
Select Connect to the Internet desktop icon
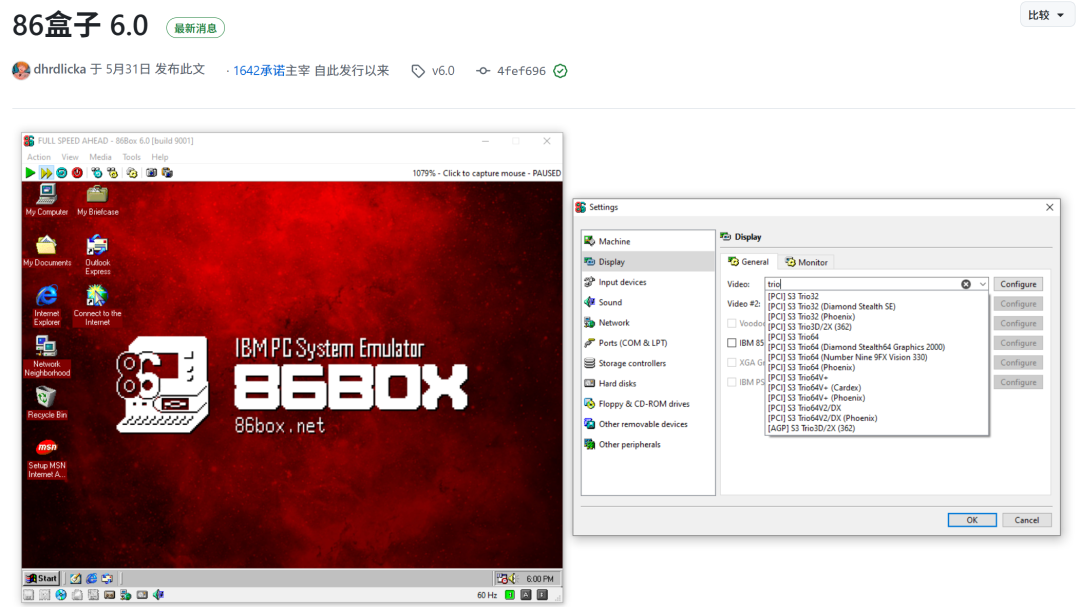click(97, 305)
